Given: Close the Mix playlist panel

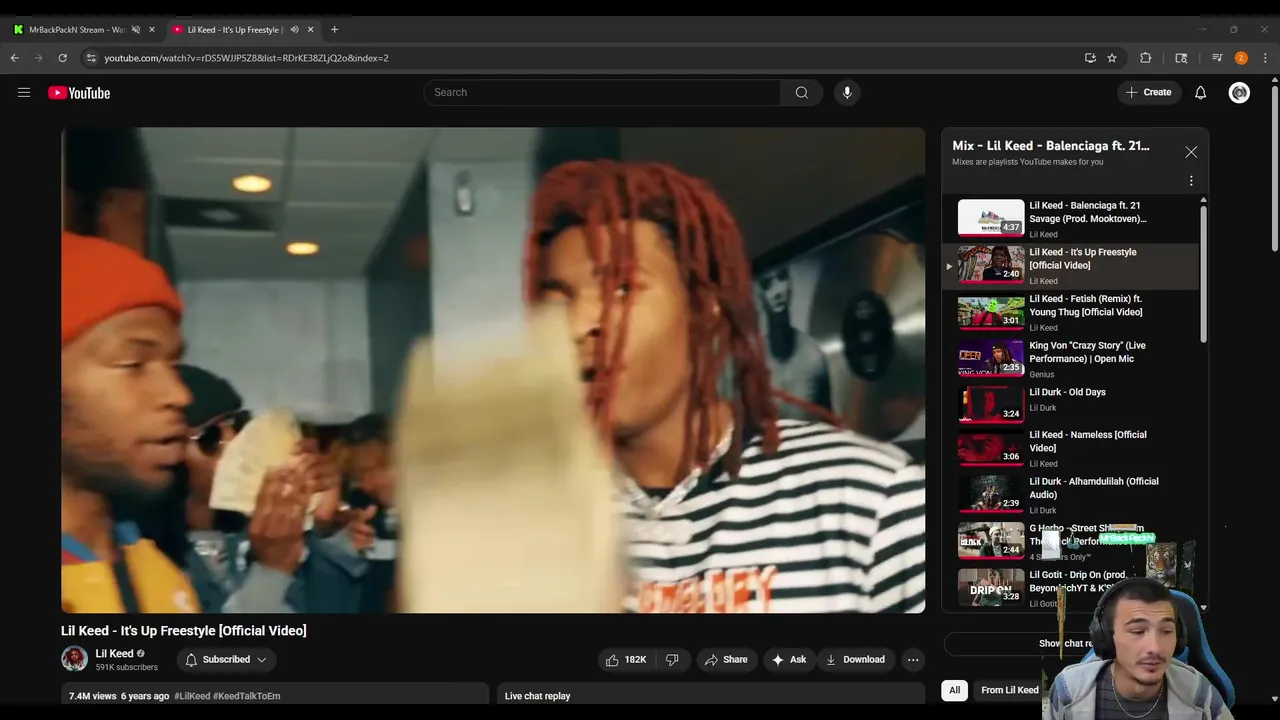Looking at the screenshot, I should [1191, 152].
